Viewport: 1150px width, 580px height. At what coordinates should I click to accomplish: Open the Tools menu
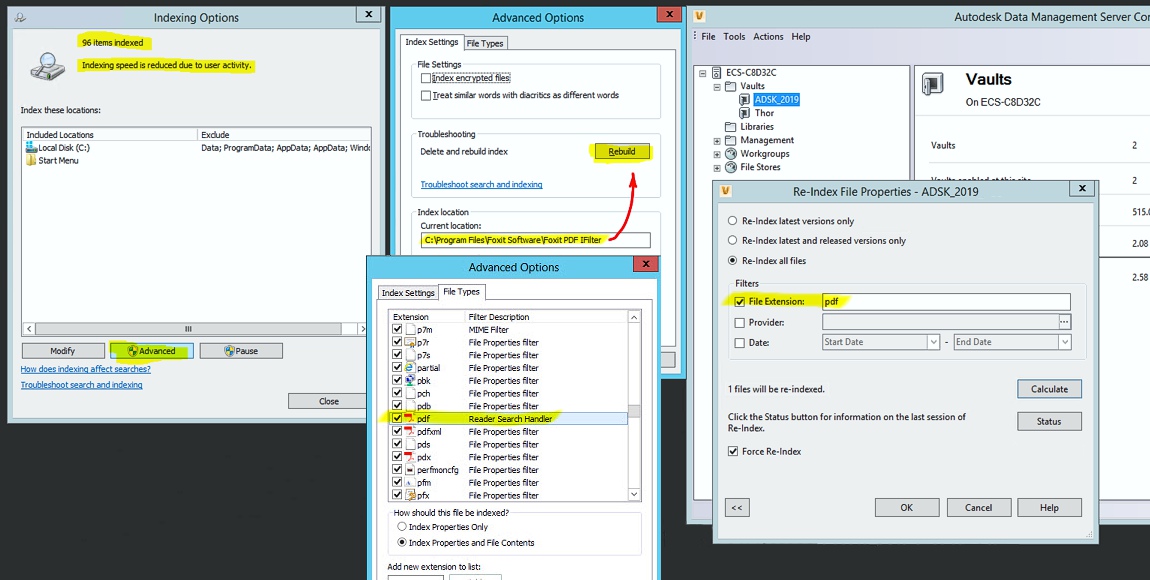734,37
